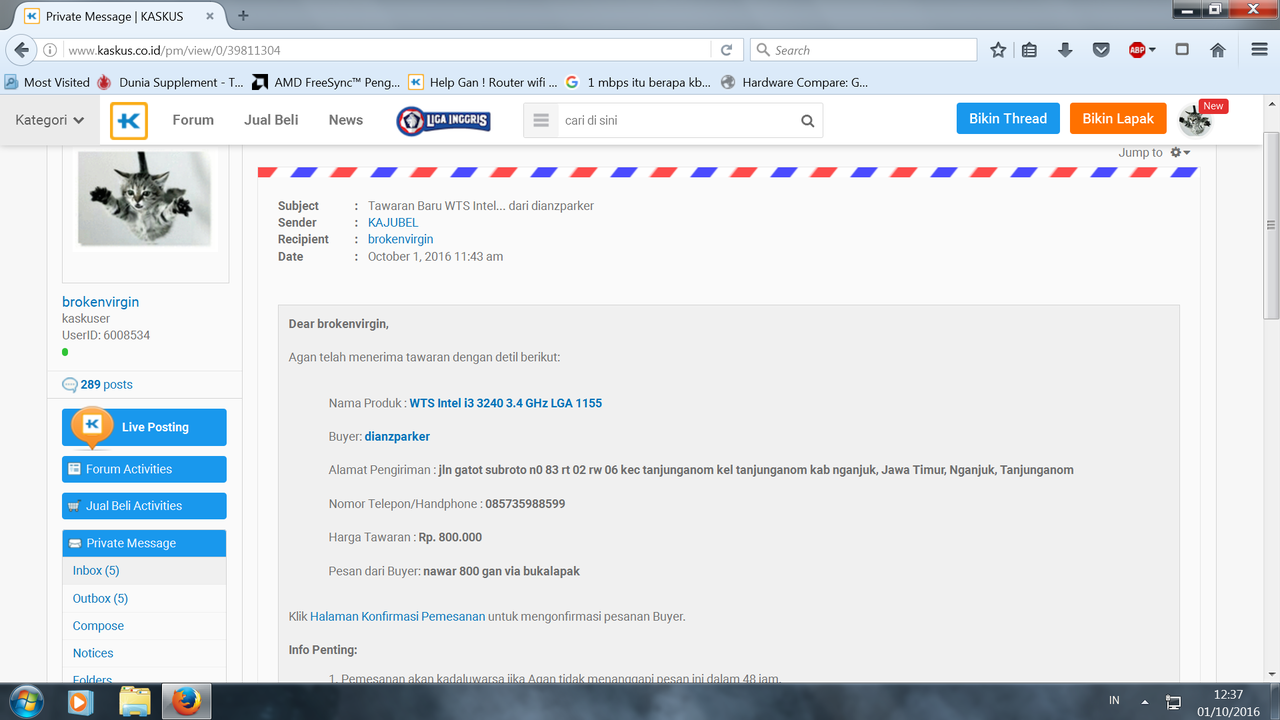Open a new browser tab with plus
The height and width of the screenshot is (720, 1280).
[x=243, y=16]
